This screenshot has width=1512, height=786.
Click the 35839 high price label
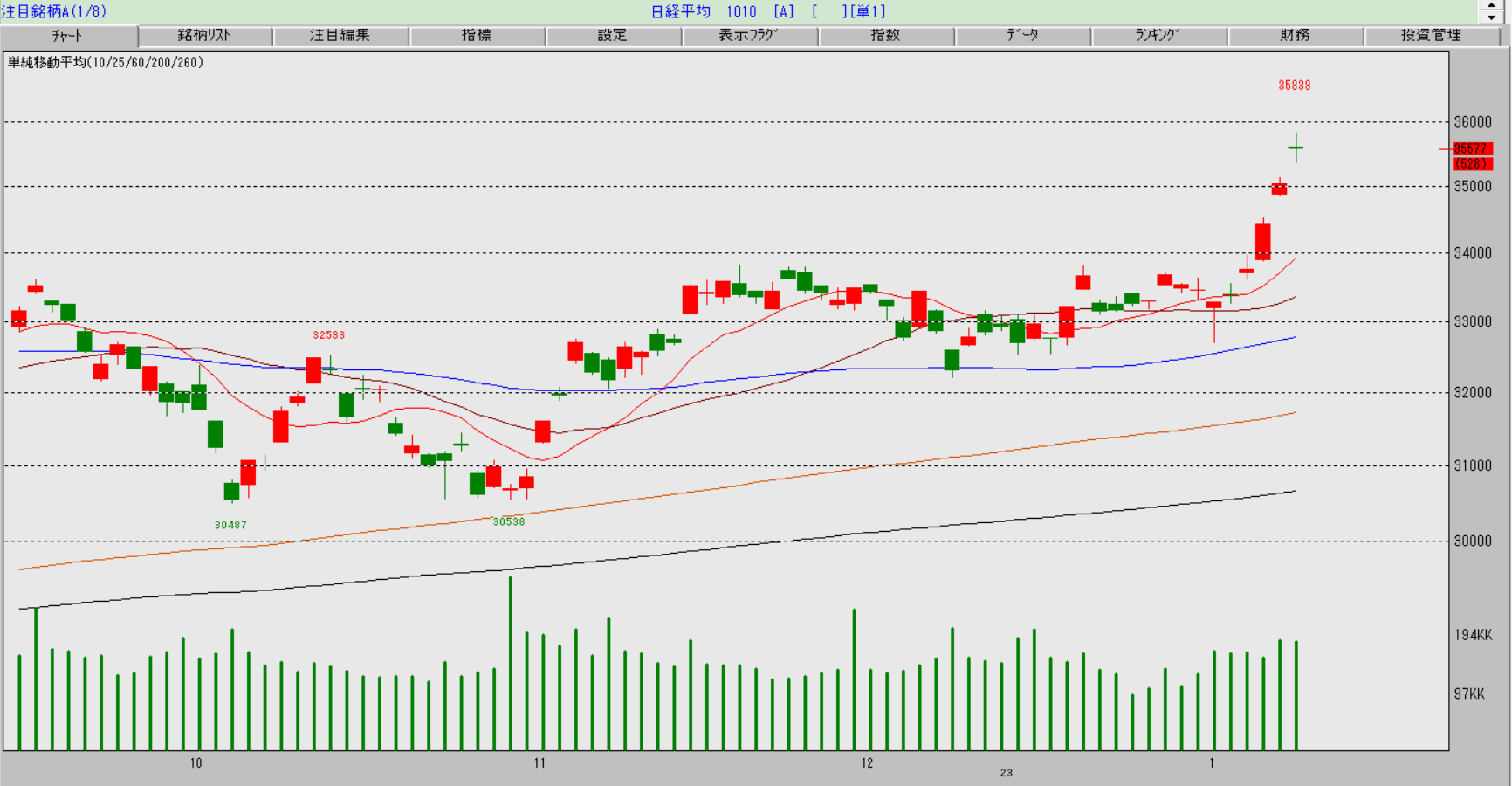[1295, 86]
